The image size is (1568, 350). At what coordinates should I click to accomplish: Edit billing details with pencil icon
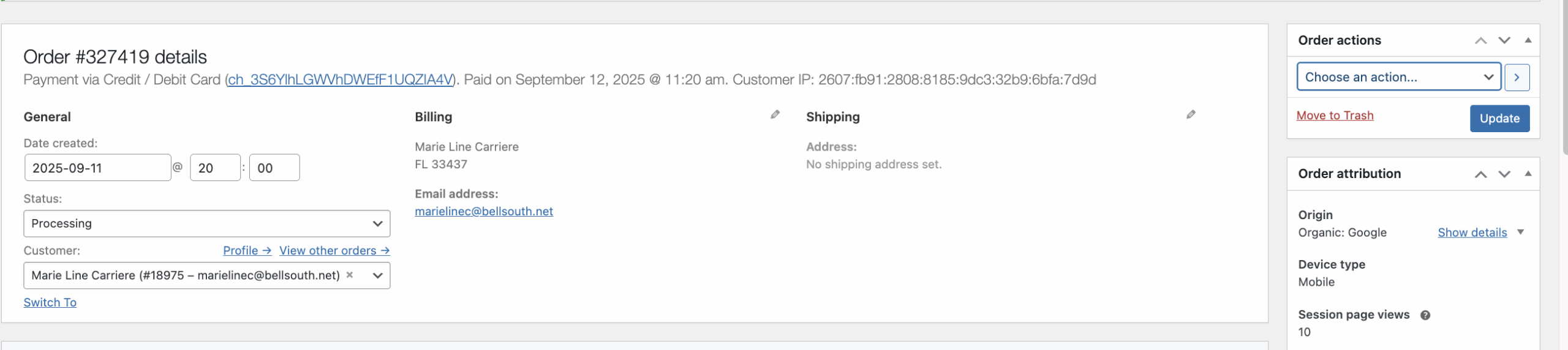tap(775, 114)
